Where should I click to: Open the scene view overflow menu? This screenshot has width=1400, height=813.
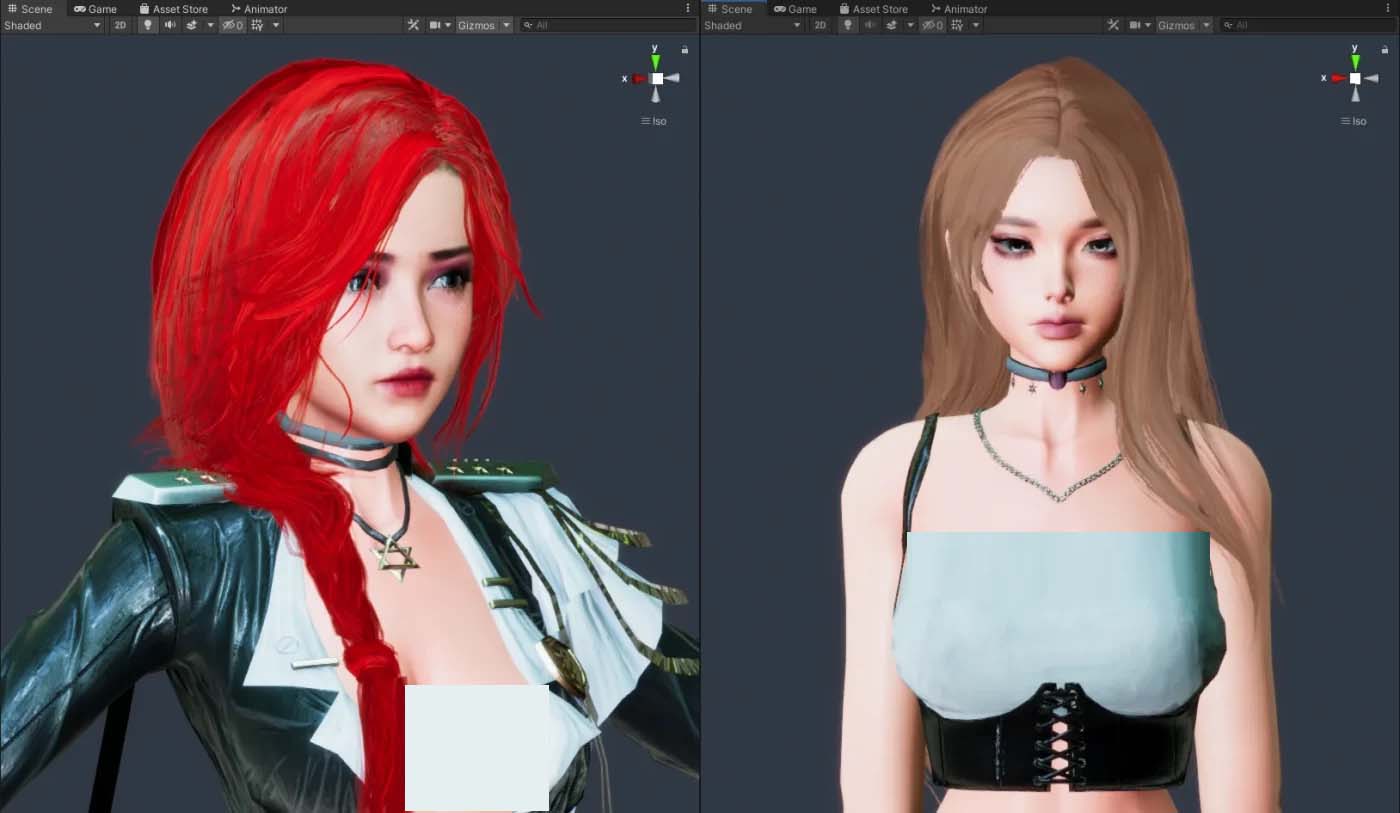click(x=687, y=8)
